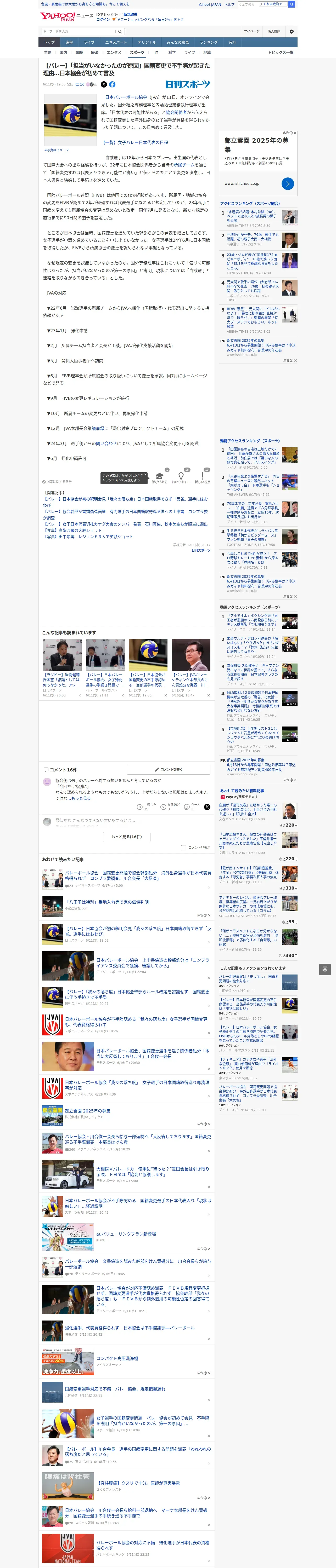336x1568 pixels.
Task: Open マイページ link in header
Action: [x=252, y=32]
